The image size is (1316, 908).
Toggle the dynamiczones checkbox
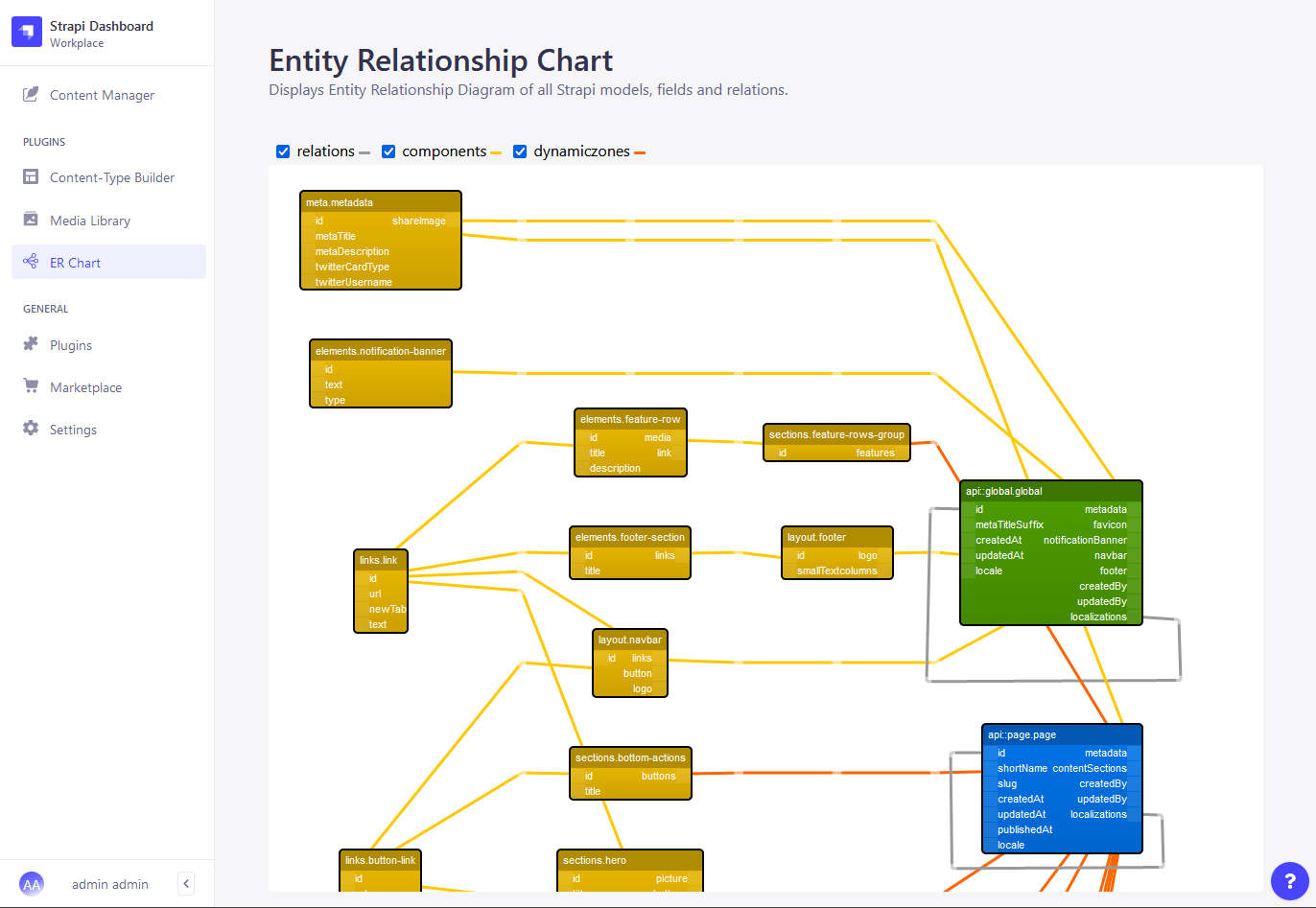point(519,151)
